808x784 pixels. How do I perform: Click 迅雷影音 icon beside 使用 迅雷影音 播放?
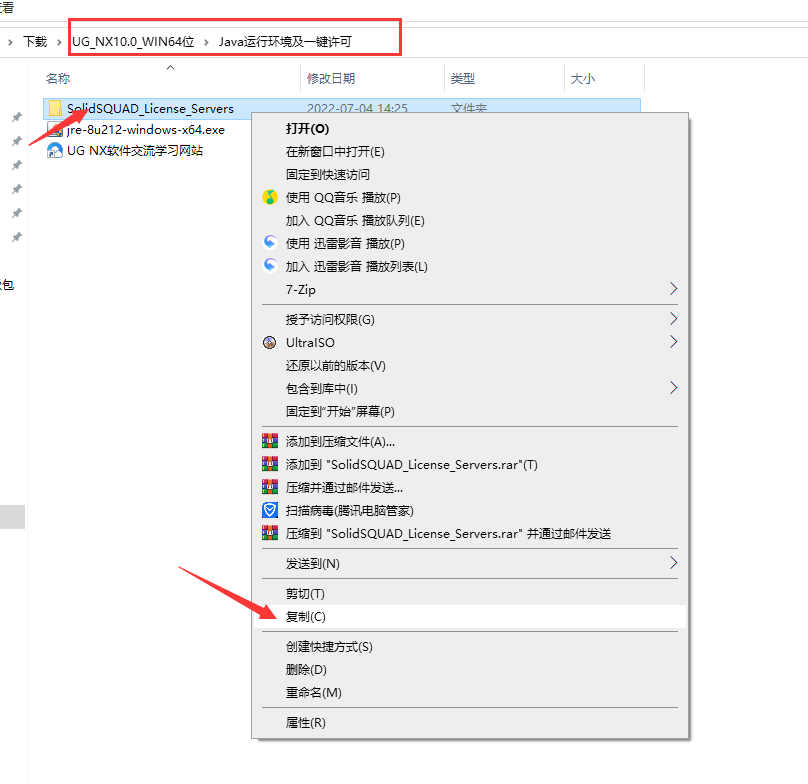click(x=270, y=243)
